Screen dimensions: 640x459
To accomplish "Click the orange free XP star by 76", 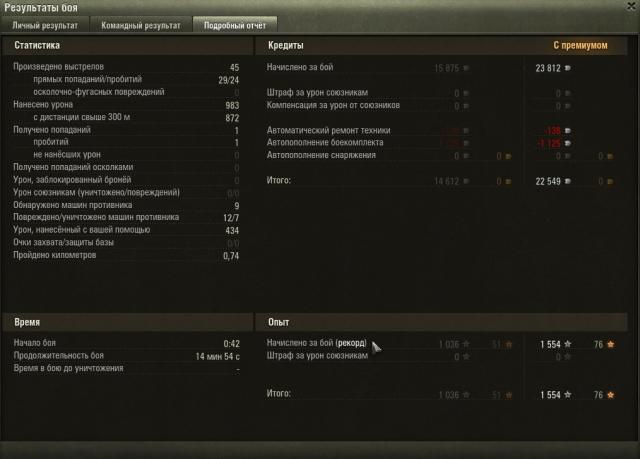I will pos(611,344).
